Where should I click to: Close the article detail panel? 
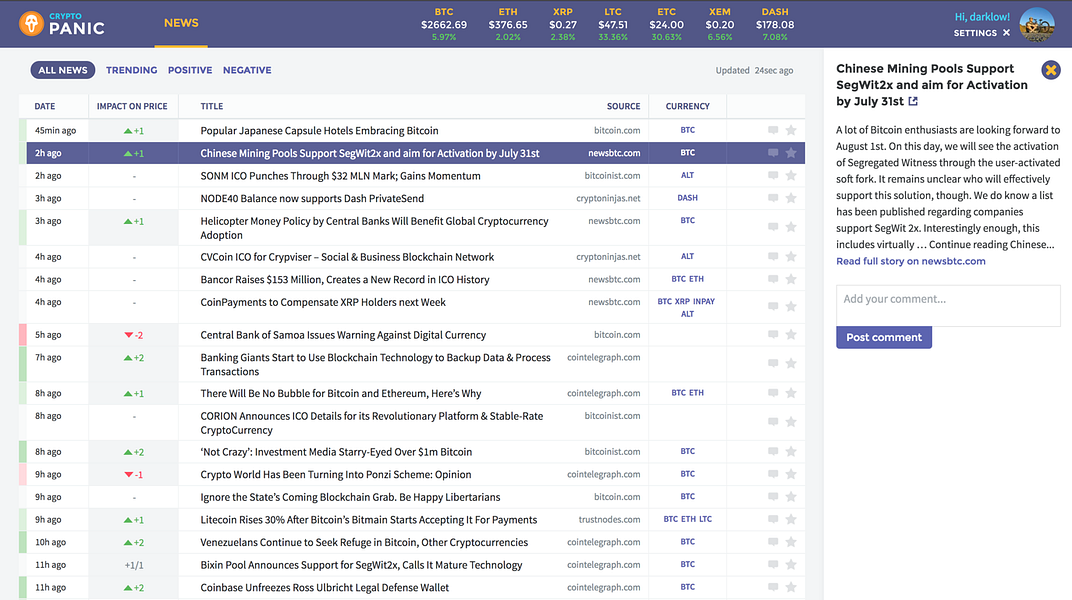tap(1051, 69)
